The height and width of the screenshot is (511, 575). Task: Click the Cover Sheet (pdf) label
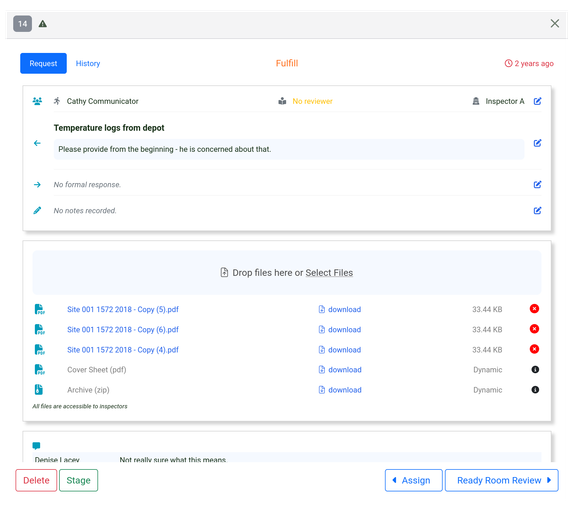point(96,370)
